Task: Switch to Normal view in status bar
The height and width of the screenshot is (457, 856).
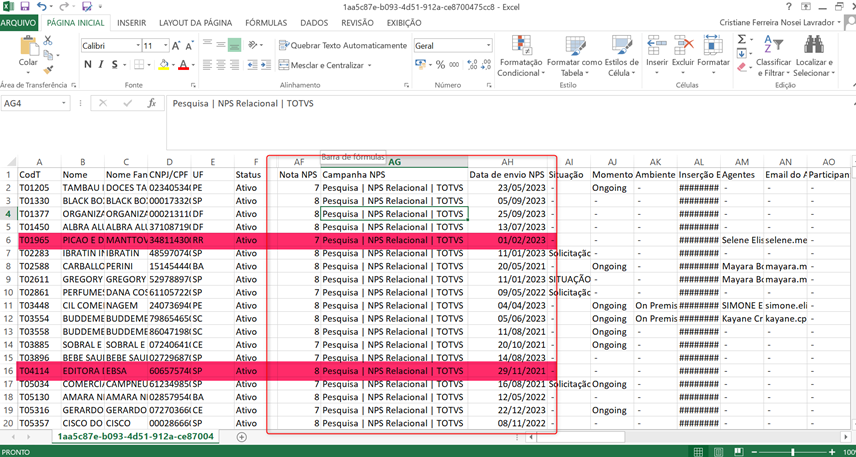Action: pyautogui.click(x=698, y=452)
